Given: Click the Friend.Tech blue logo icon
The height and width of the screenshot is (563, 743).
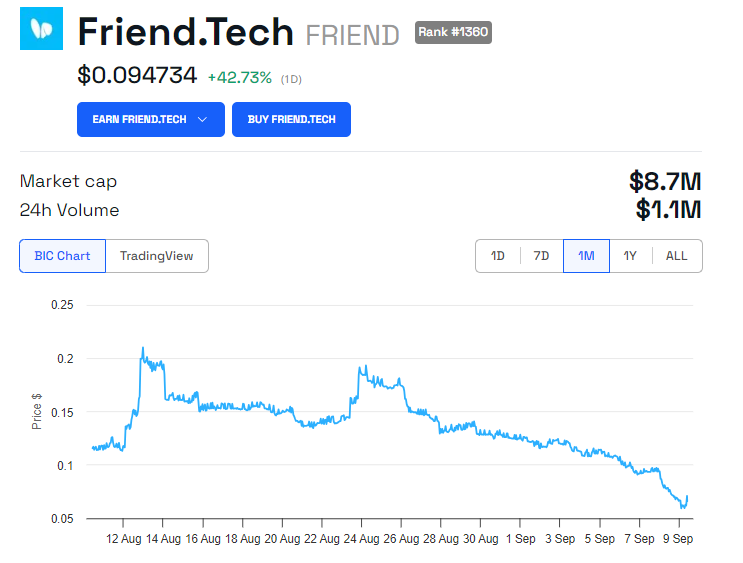Looking at the screenshot, I should (x=41, y=28).
